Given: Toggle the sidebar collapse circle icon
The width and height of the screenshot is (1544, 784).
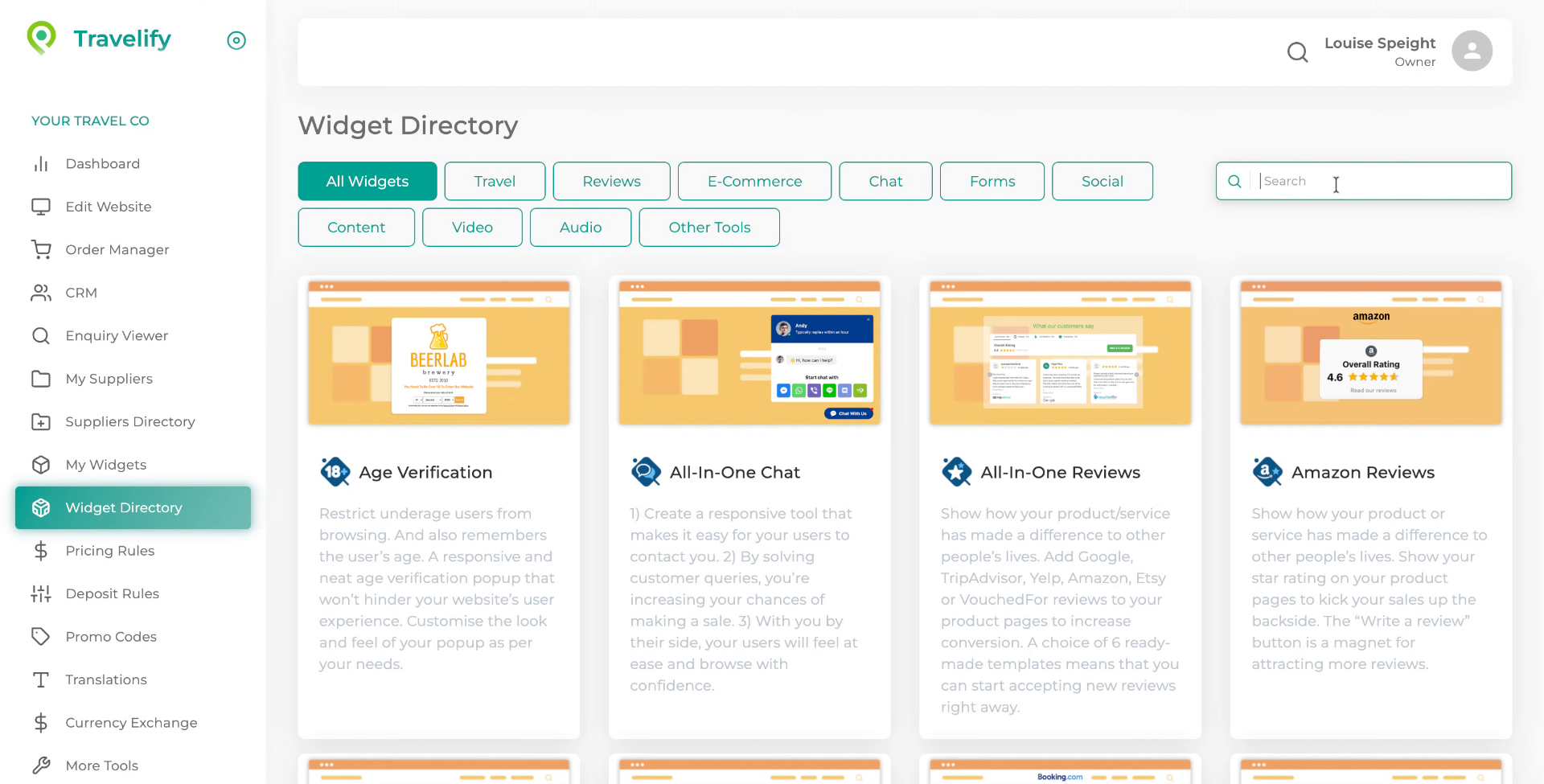Looking at the screenshot, I should pyautogui.click(x=236, y=40).
